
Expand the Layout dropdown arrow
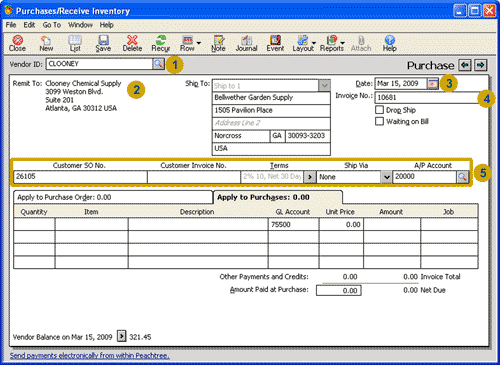tap(314, 43)
